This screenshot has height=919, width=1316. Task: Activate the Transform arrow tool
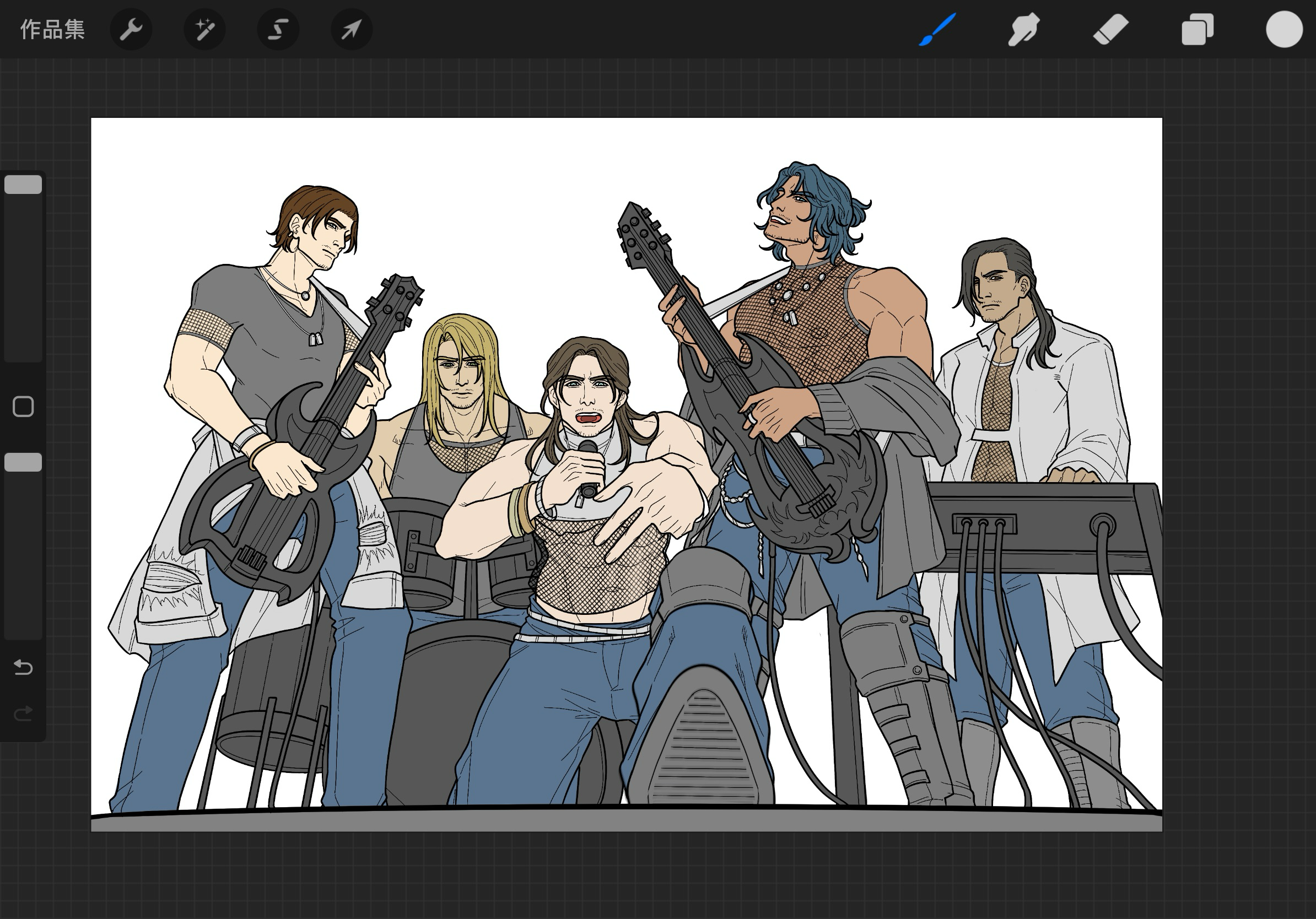(352, 29)
